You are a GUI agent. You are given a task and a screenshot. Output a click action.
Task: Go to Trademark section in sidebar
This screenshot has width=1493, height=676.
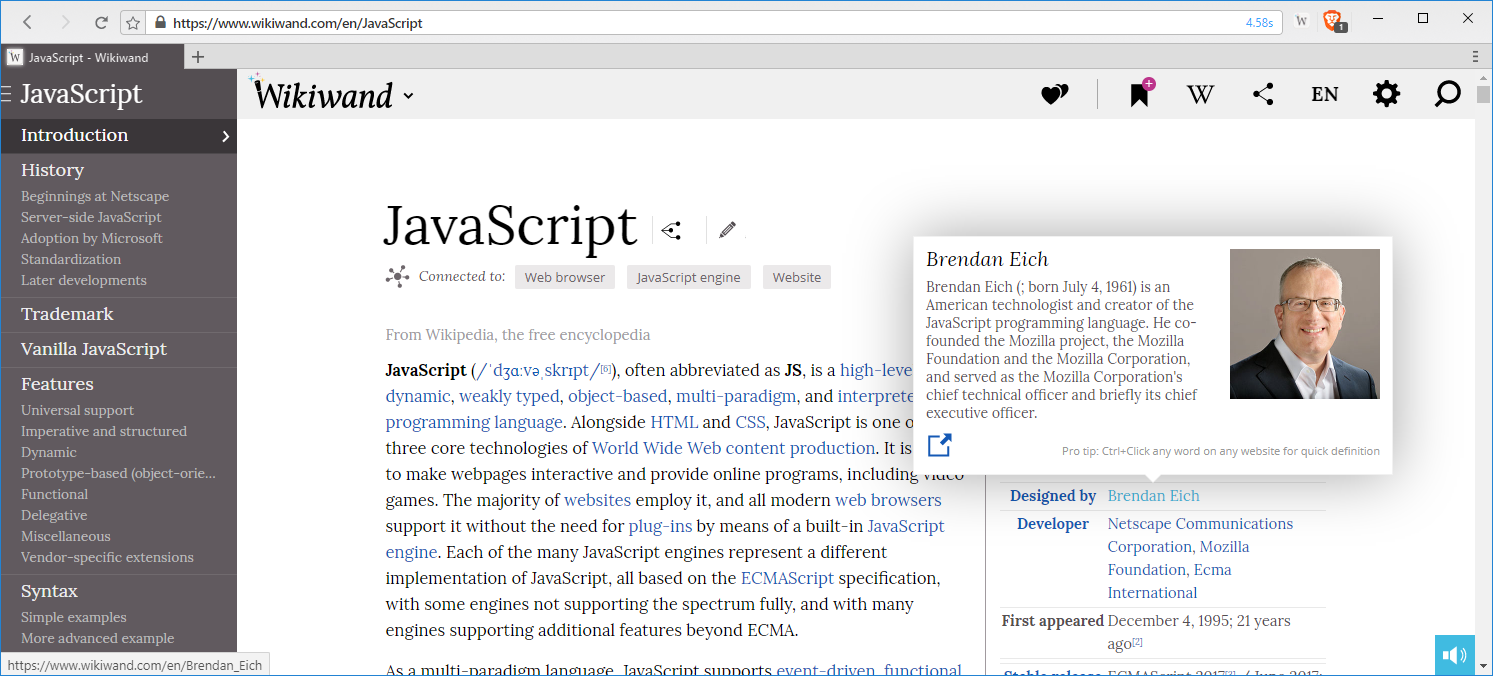67,314
